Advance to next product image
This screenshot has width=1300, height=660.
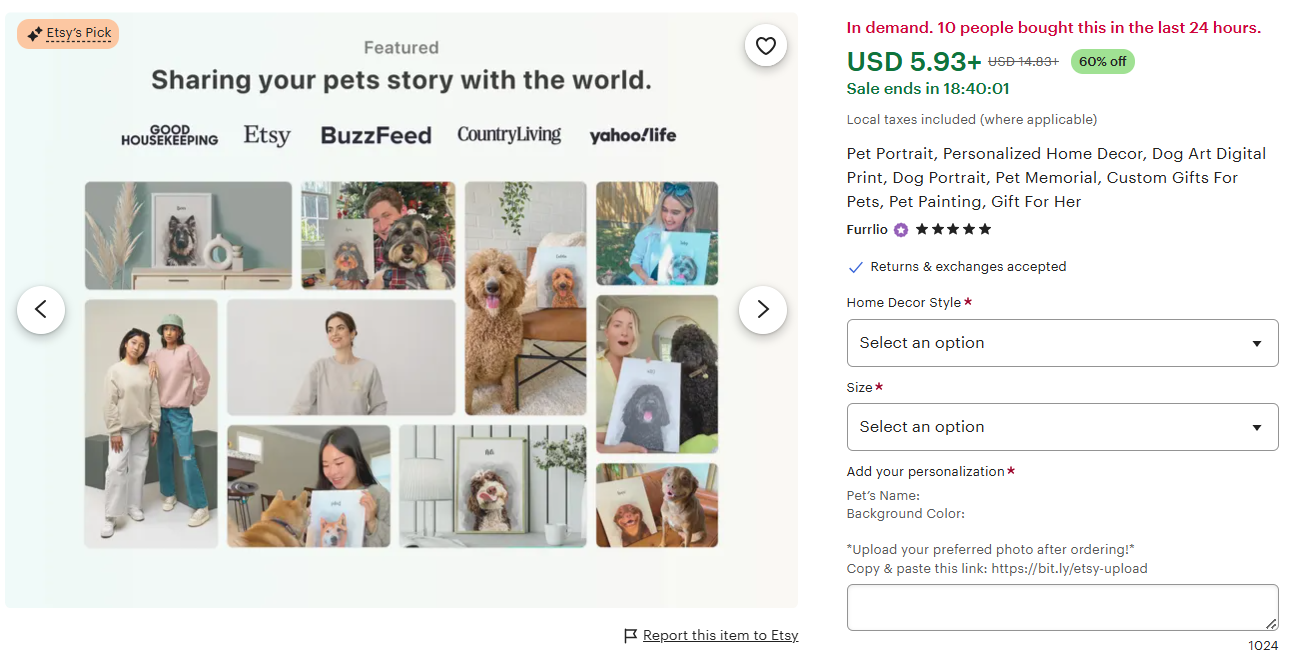[x=763, y=310]
